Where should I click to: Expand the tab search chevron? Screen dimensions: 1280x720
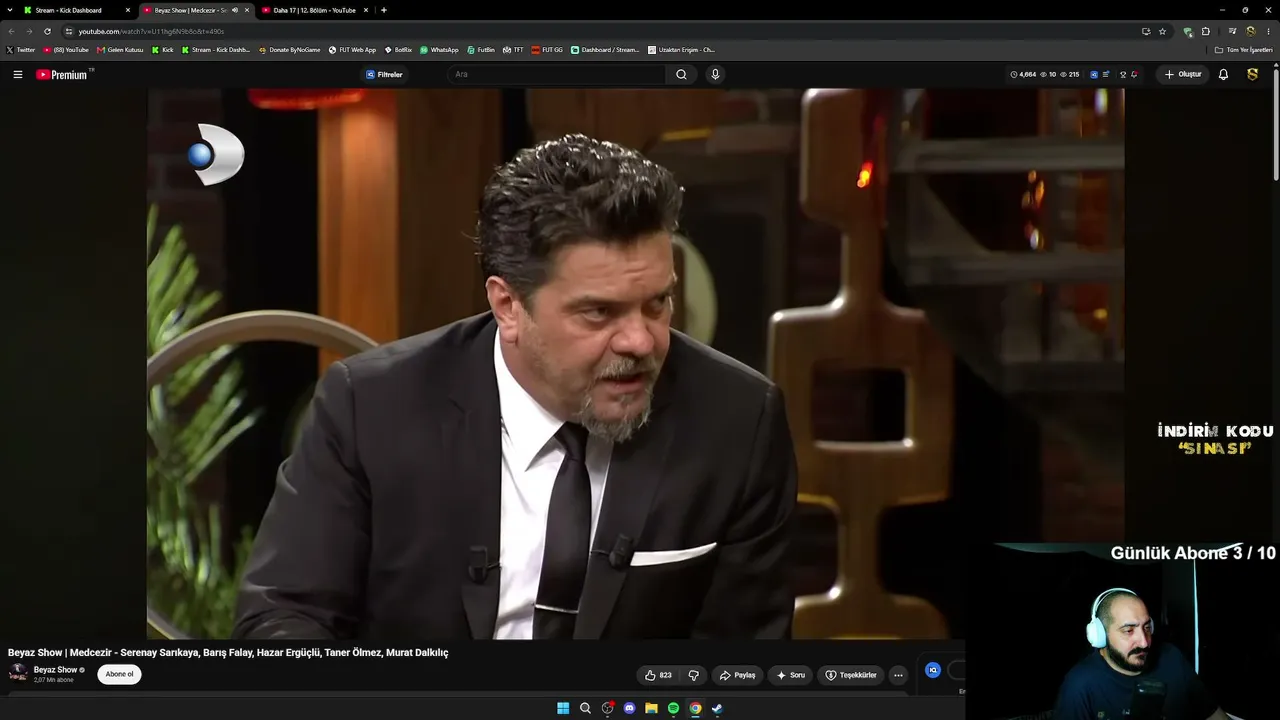point(8,10)
